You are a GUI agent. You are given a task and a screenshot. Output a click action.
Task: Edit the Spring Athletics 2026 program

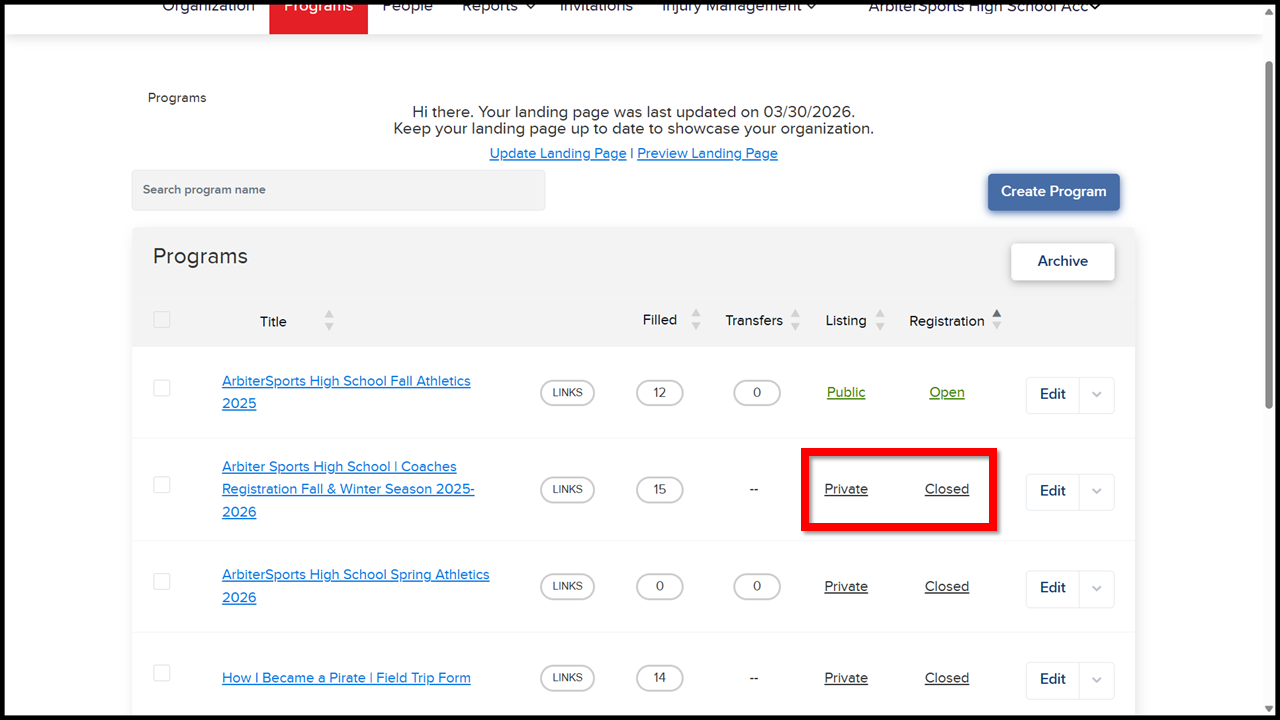[x=1053, y=588]
